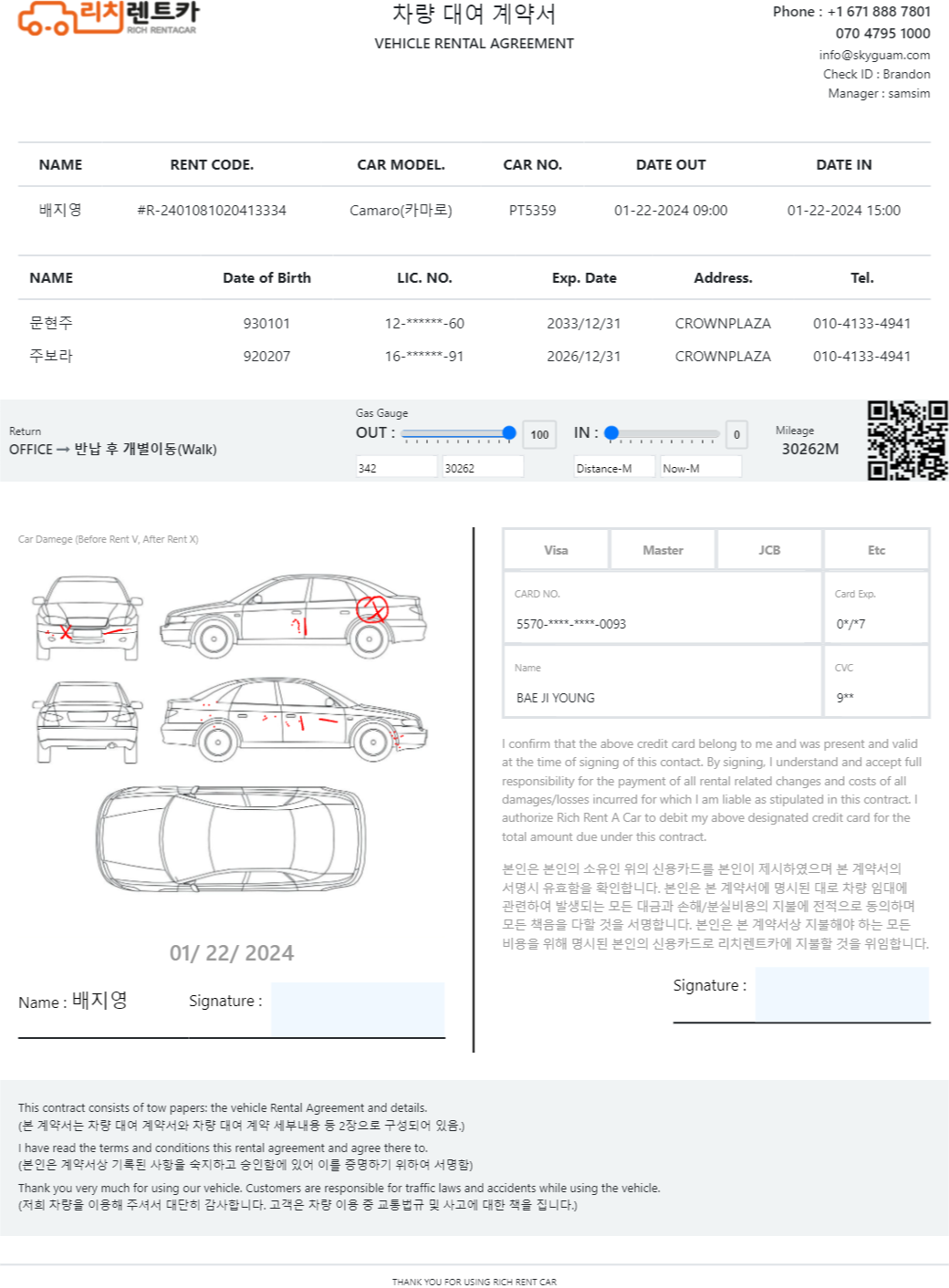Click the upper side-view car diagram with the circled X
This screenshot has height=1288, width=949.
pos(294,616)
